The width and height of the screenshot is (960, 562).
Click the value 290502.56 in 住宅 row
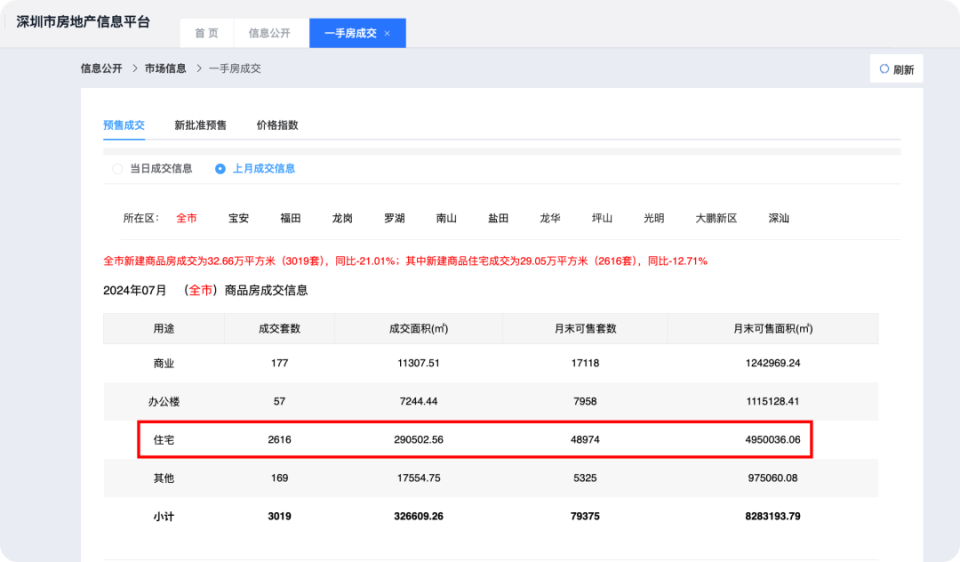tap(419, 440)
